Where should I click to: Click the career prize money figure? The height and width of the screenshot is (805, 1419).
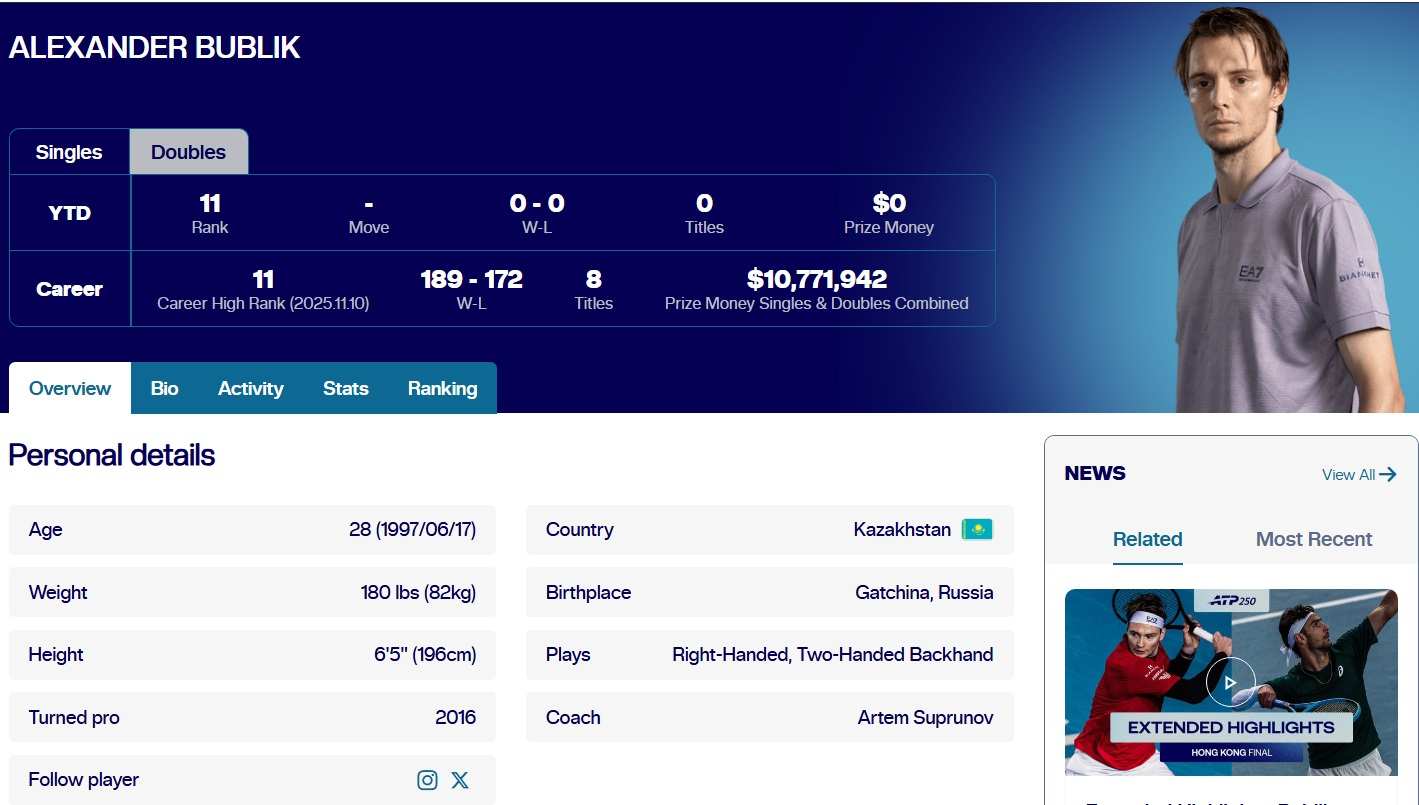point(816,279)
